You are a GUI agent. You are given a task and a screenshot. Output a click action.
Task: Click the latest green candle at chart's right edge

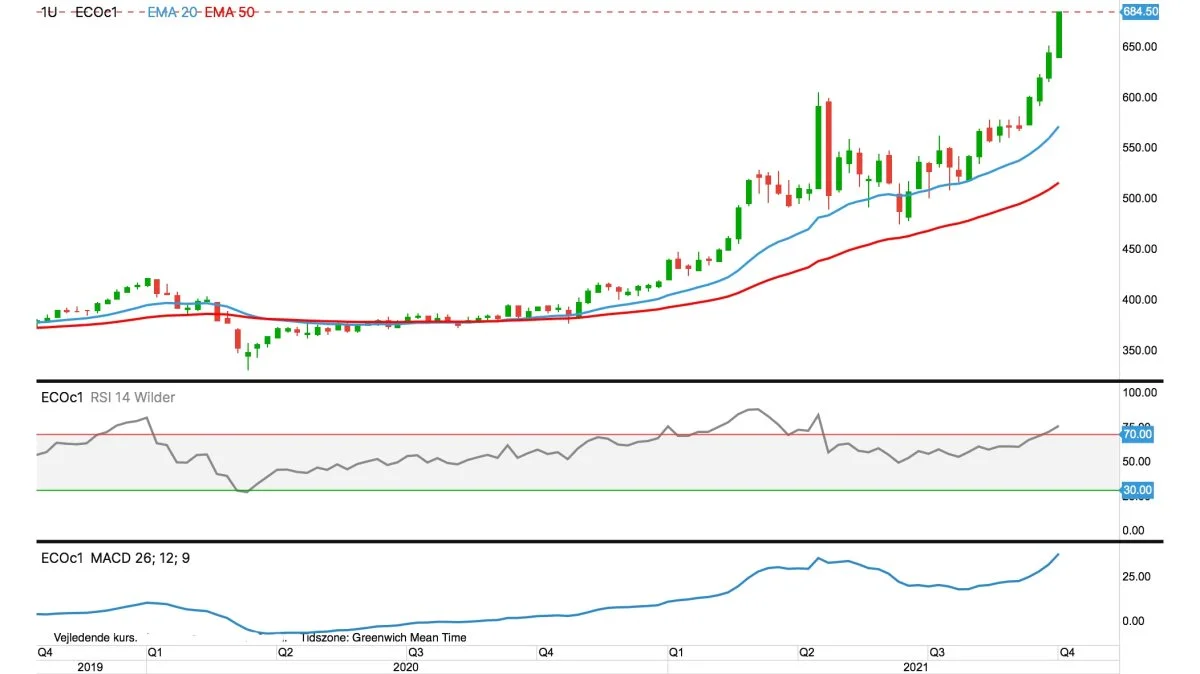[1059, 35]
